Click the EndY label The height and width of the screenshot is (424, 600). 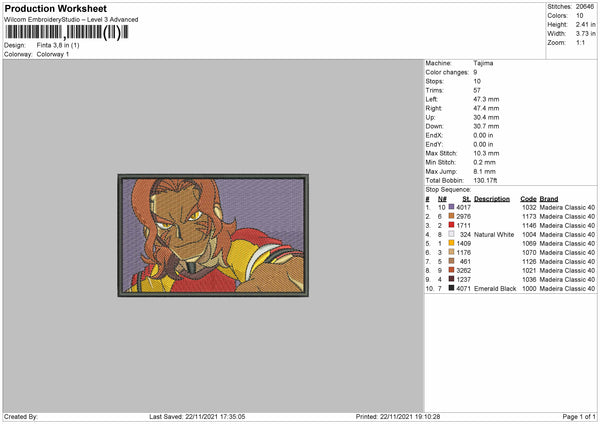(x=434, y=144)
